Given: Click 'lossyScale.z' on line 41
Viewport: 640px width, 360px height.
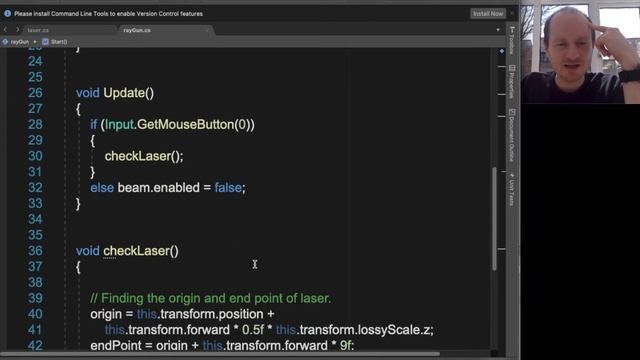Looking at the screenshot, I should (395, 330).
